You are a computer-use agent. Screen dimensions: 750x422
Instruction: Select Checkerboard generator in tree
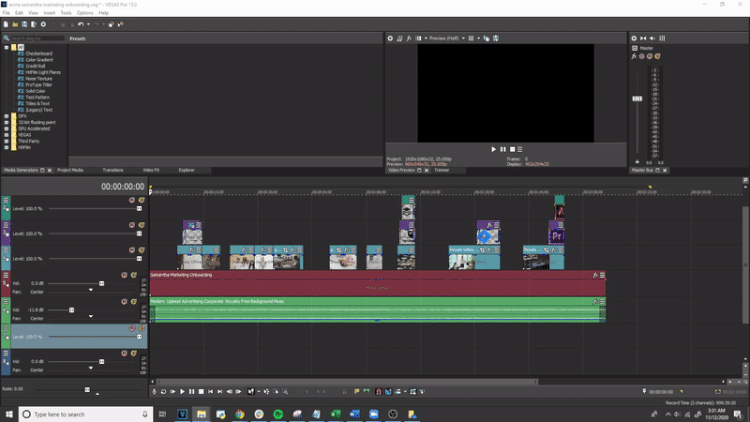pos(39,54)
